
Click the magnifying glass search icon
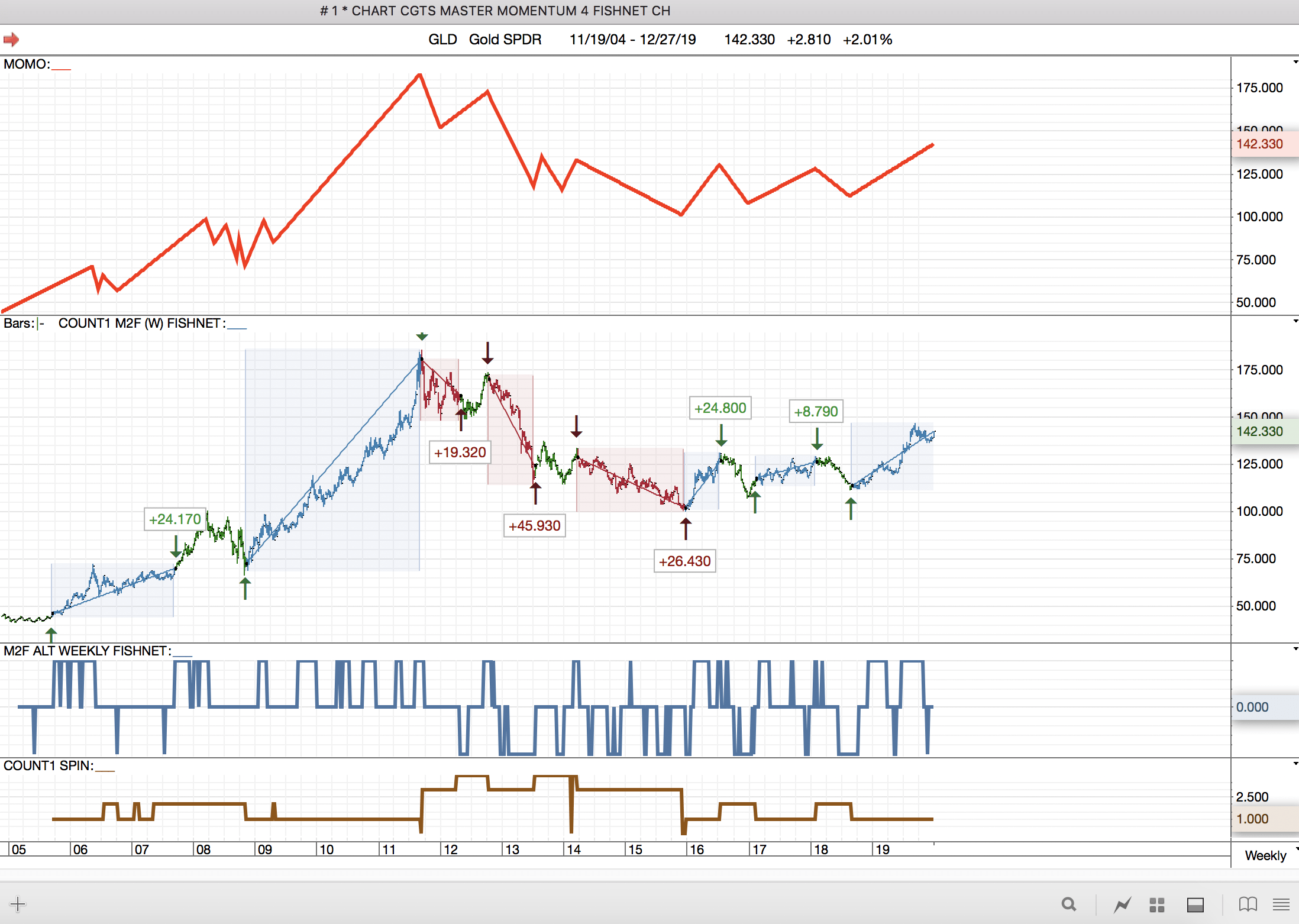click(x=1068, y=904)
